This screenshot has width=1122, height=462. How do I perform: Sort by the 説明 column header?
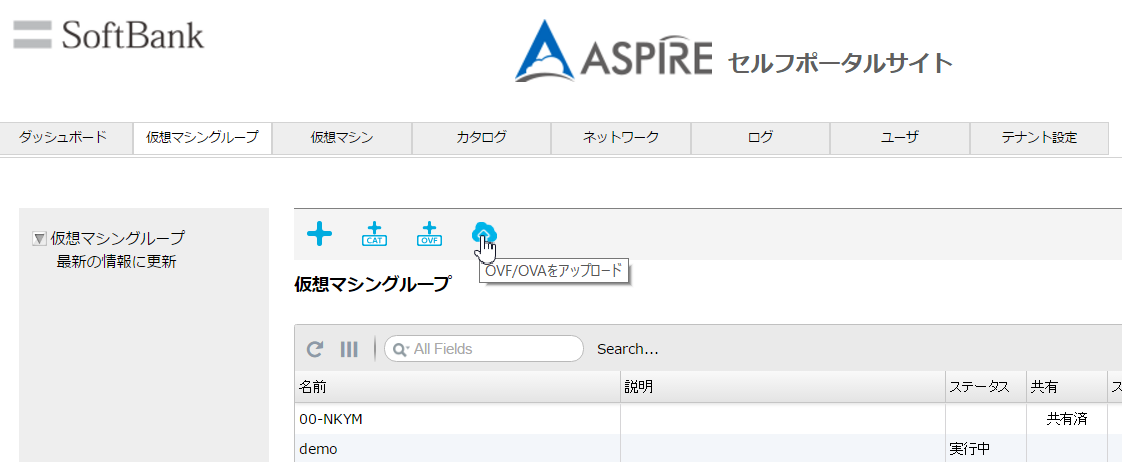[783, 387]
